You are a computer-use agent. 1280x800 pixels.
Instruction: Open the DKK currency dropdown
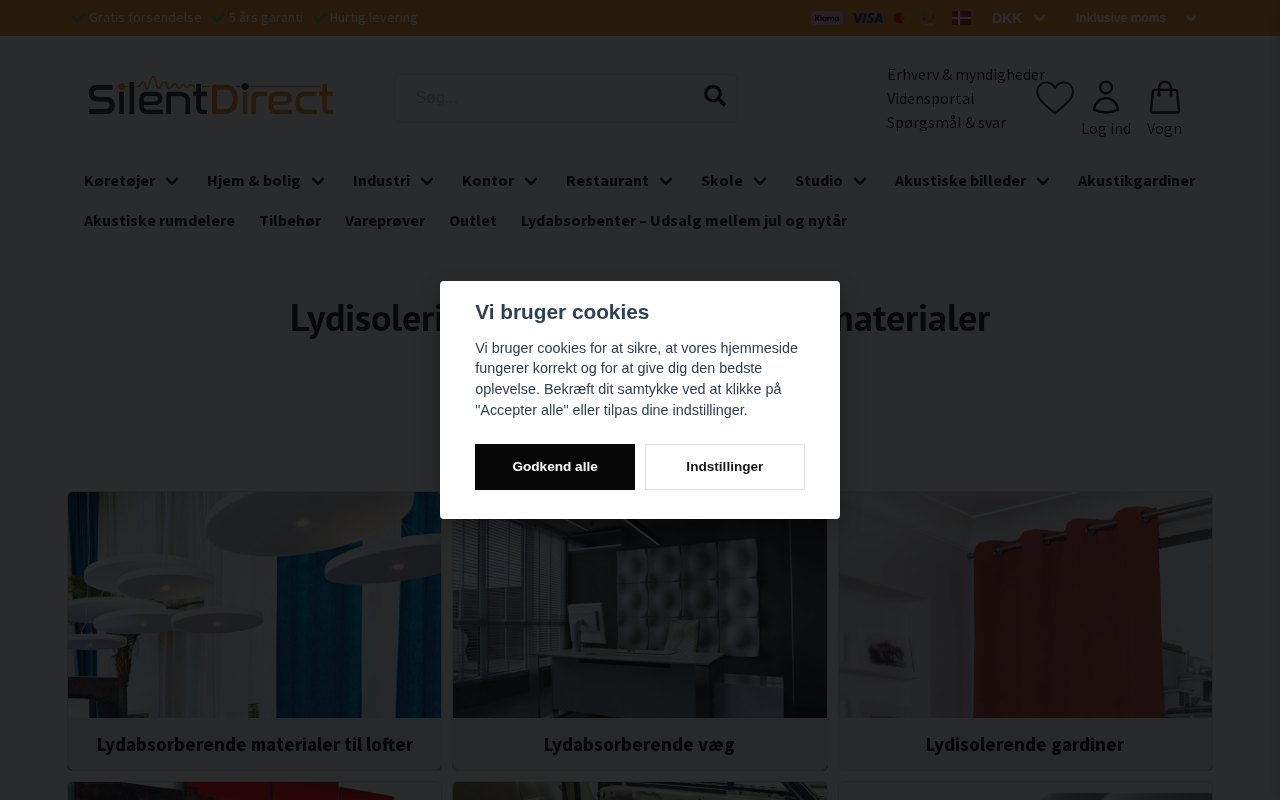(x=1018, y=18)
